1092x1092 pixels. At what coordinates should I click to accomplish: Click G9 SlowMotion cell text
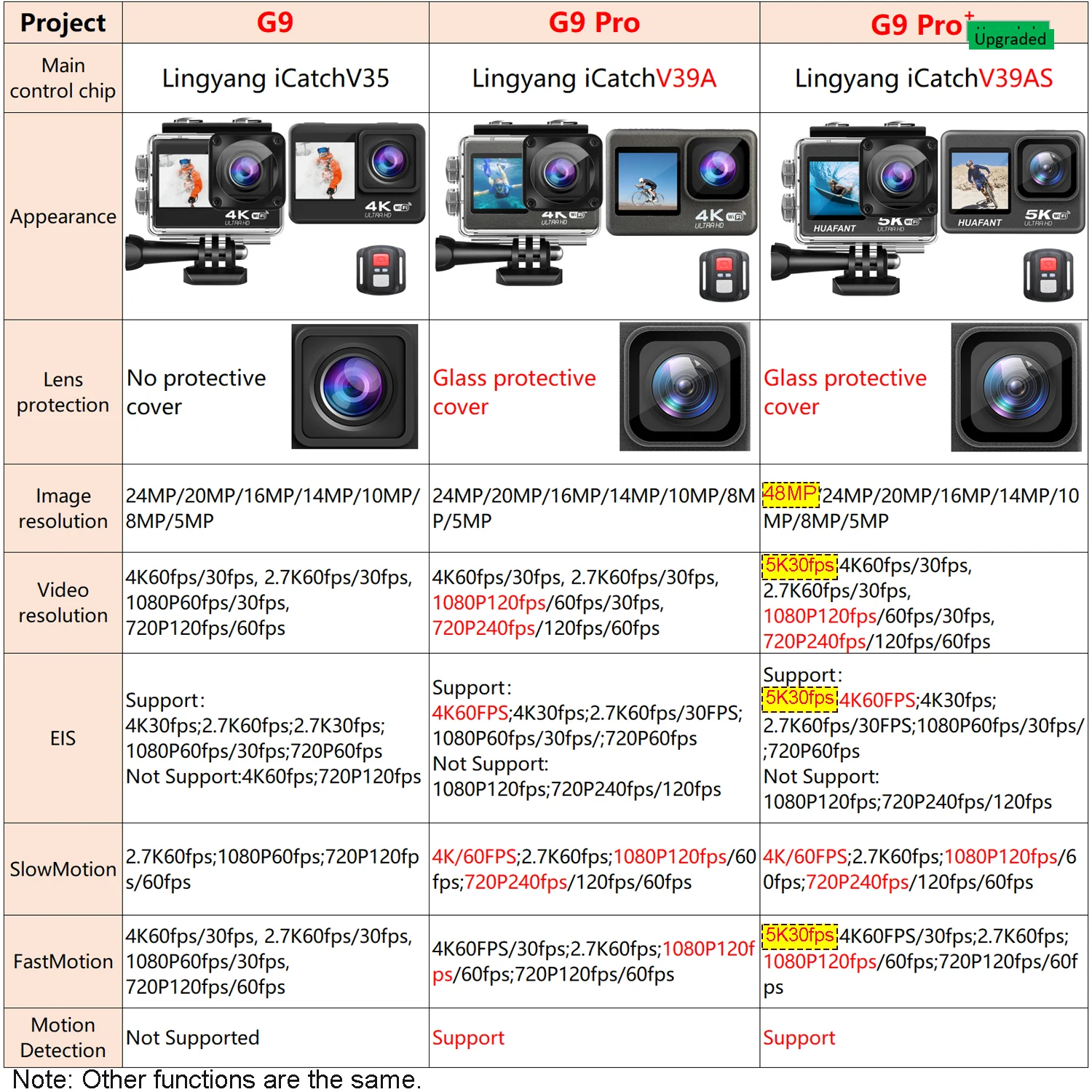[x=272, y=869]
